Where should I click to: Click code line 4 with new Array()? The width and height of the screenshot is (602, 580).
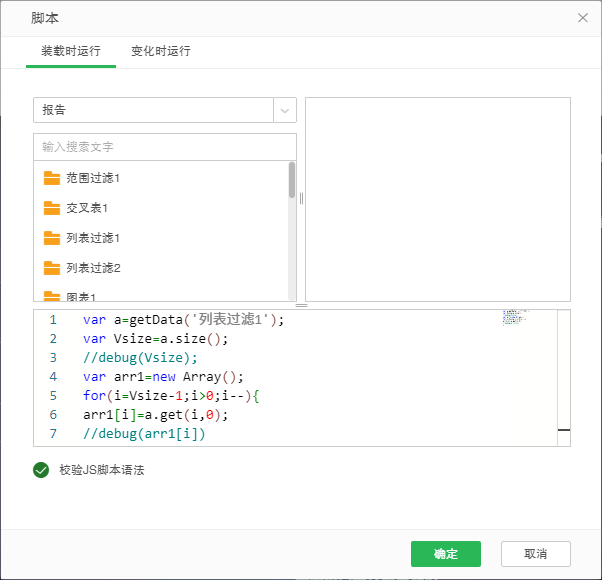(164, 377)
